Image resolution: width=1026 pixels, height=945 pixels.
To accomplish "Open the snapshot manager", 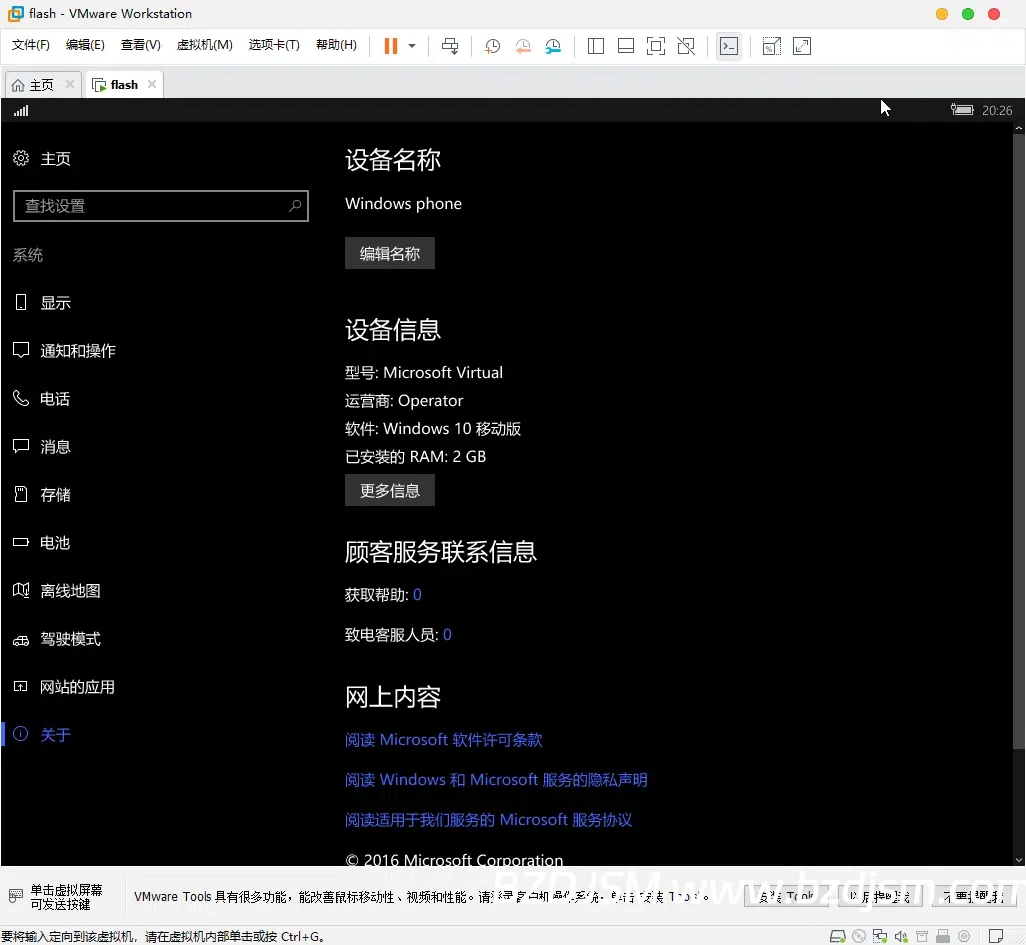I will coord(553,46).
